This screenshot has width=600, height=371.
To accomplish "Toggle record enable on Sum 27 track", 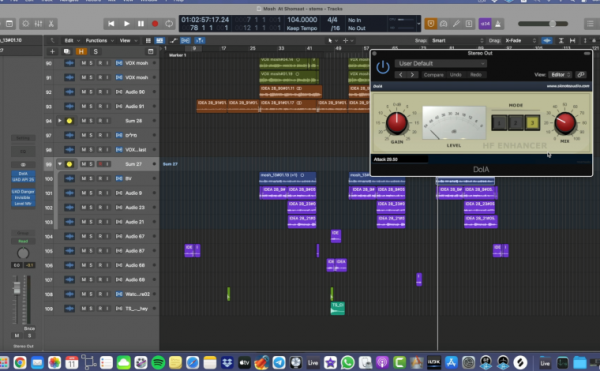I will pos(100,164).
